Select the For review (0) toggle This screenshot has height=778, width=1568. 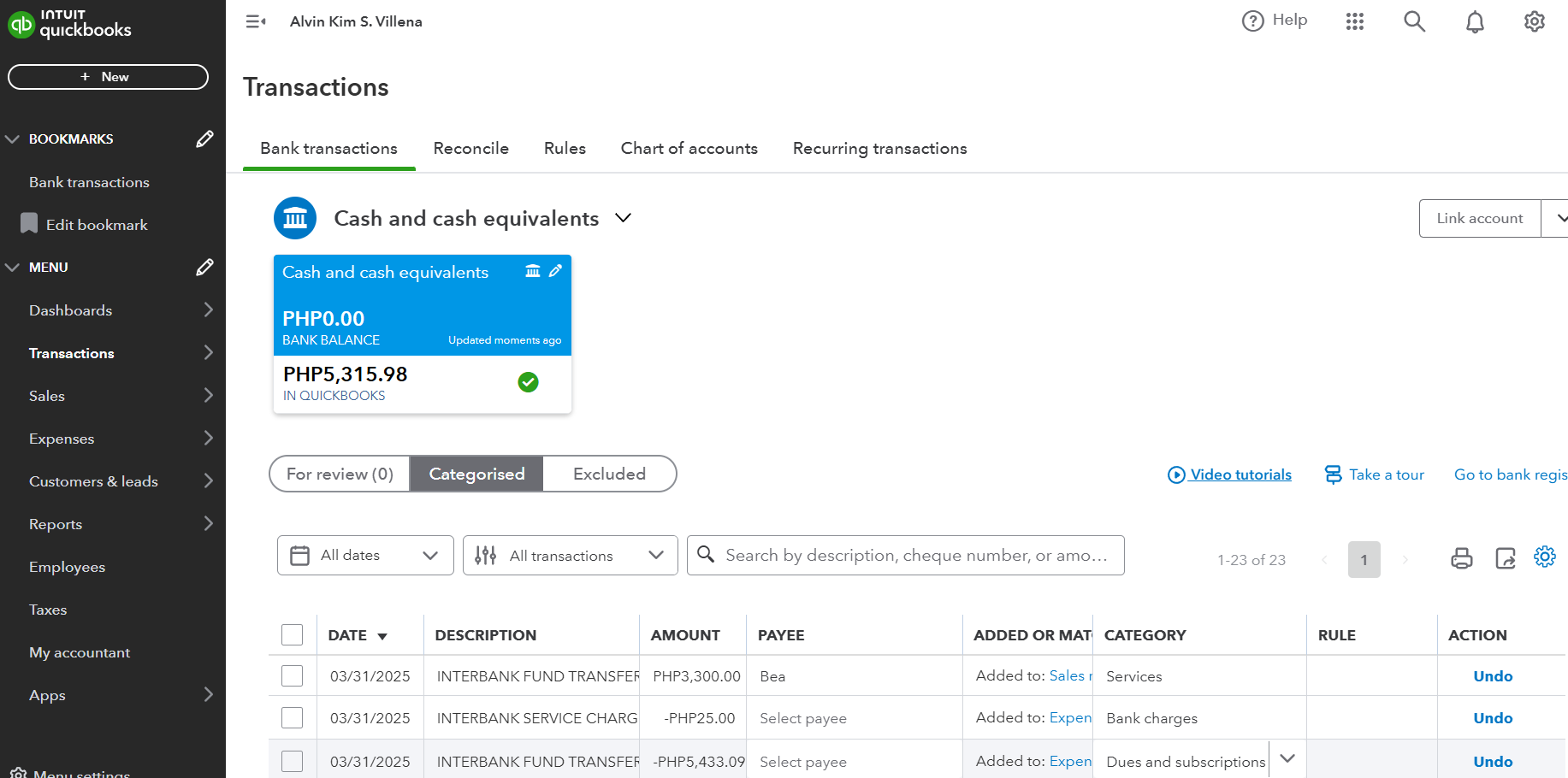(340, 474)
